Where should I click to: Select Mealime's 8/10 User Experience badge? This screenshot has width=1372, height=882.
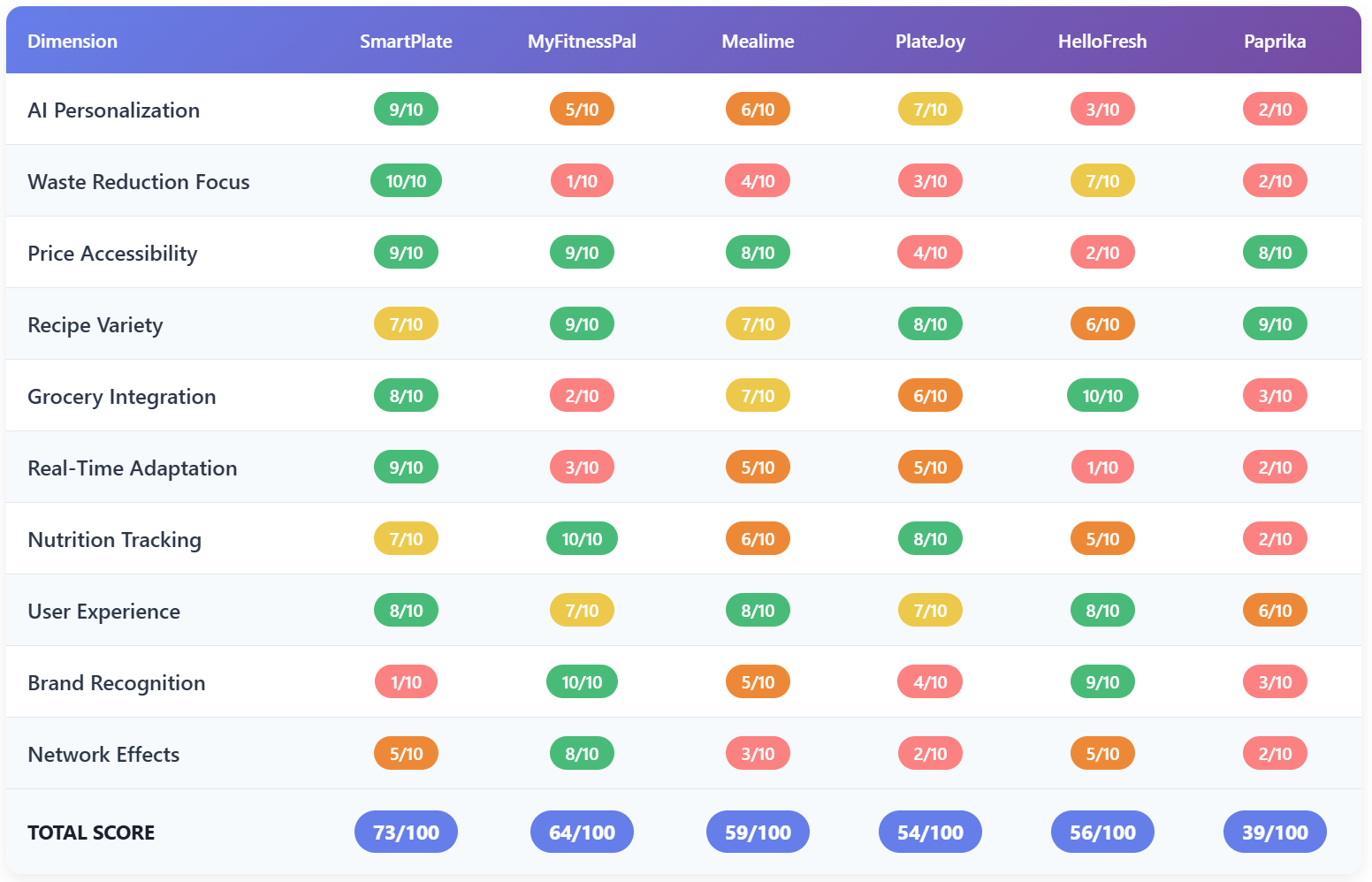758,611
